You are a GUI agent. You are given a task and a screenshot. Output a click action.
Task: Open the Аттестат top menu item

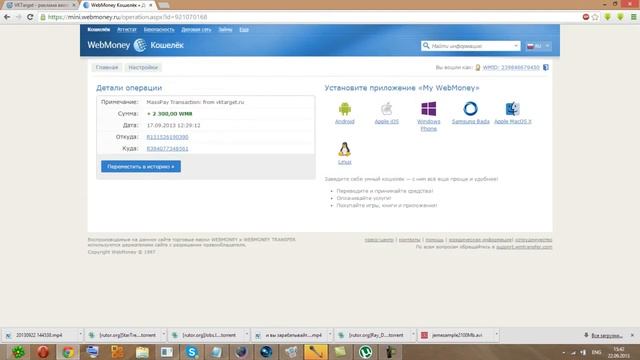point(127,29)
